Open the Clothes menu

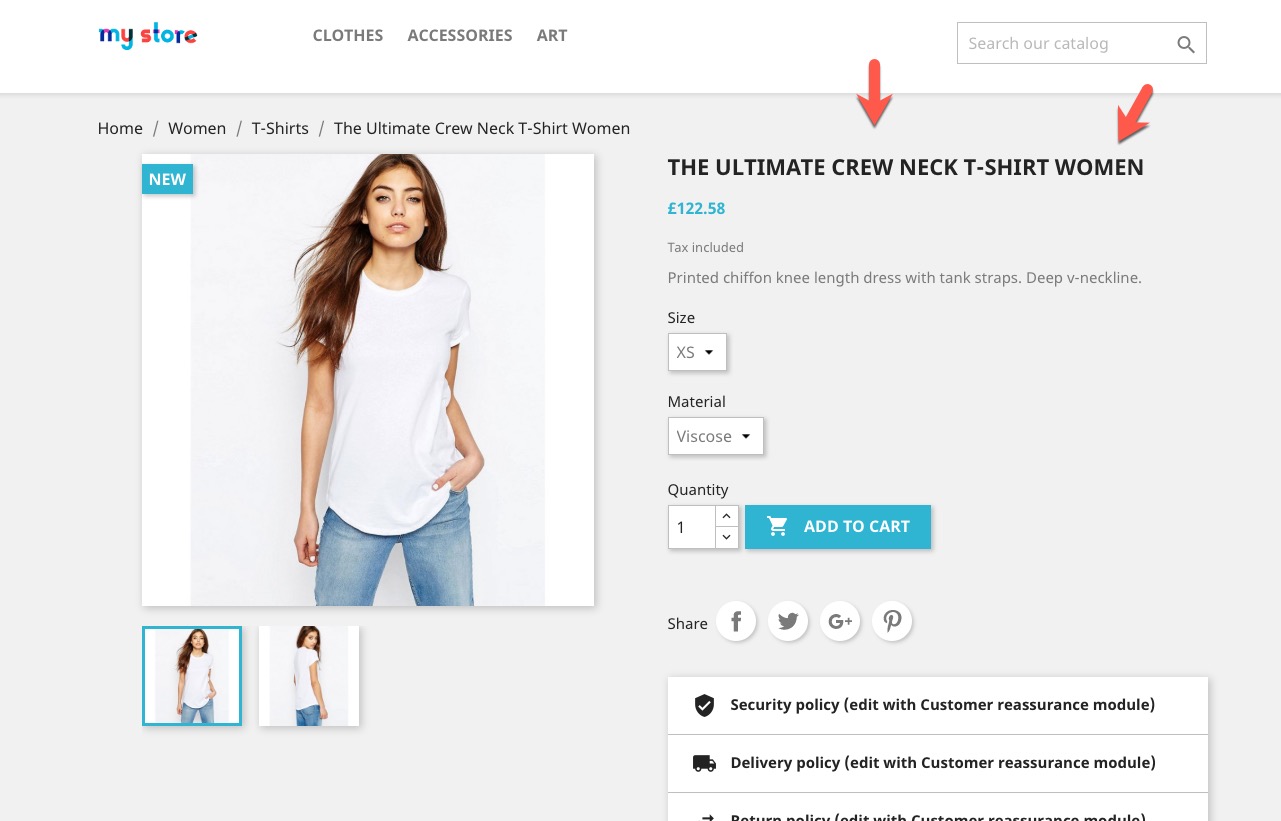click(x=348, y=35)
